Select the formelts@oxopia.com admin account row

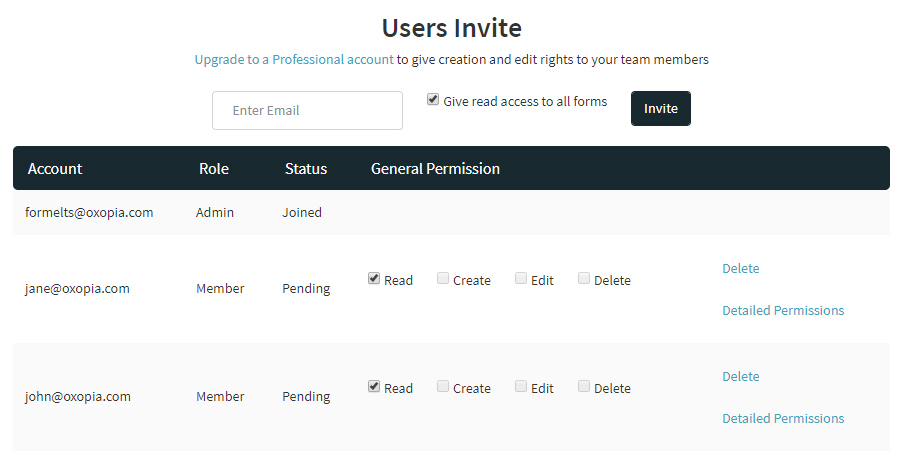tap(89, 212)
